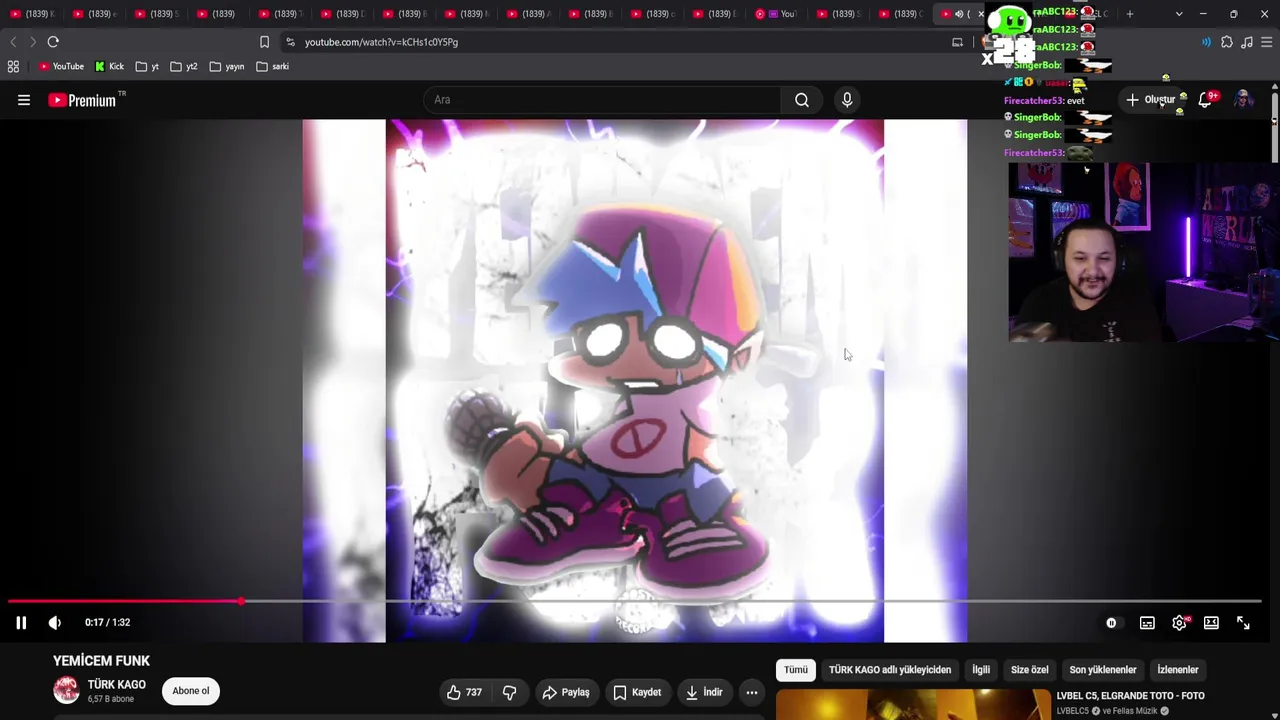Seek on the red video progress bar
This screenshot has height=720, width=1280.
point(125,602)
